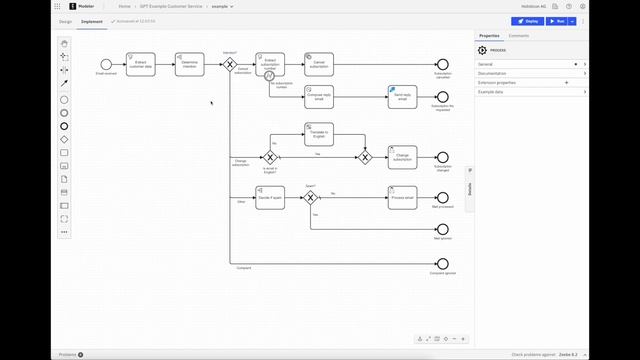
Task: Click the PROCESS gear icon in properties
Action: click(482, 50)
